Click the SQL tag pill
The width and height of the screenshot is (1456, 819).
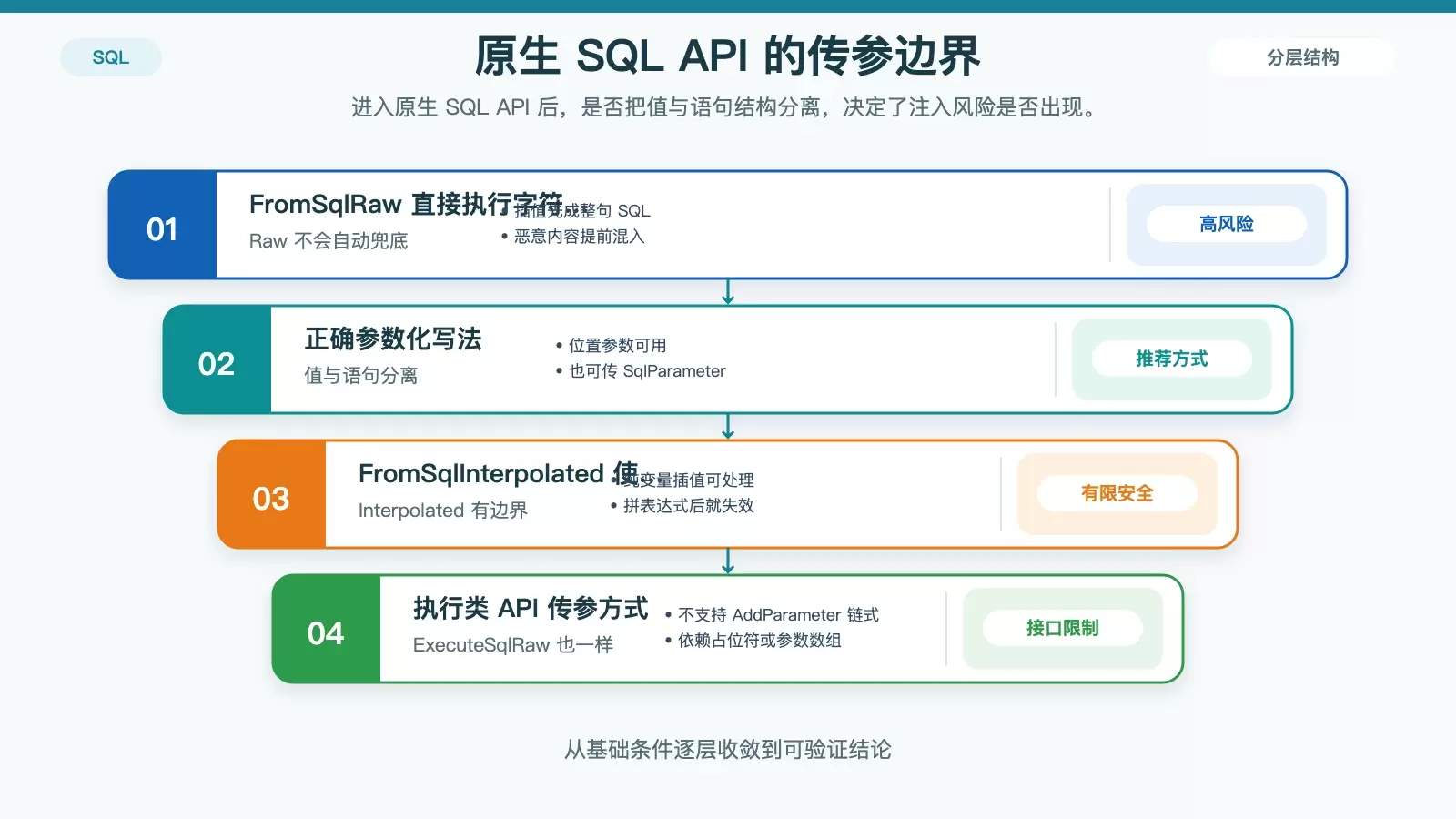[x=111, y=57]
